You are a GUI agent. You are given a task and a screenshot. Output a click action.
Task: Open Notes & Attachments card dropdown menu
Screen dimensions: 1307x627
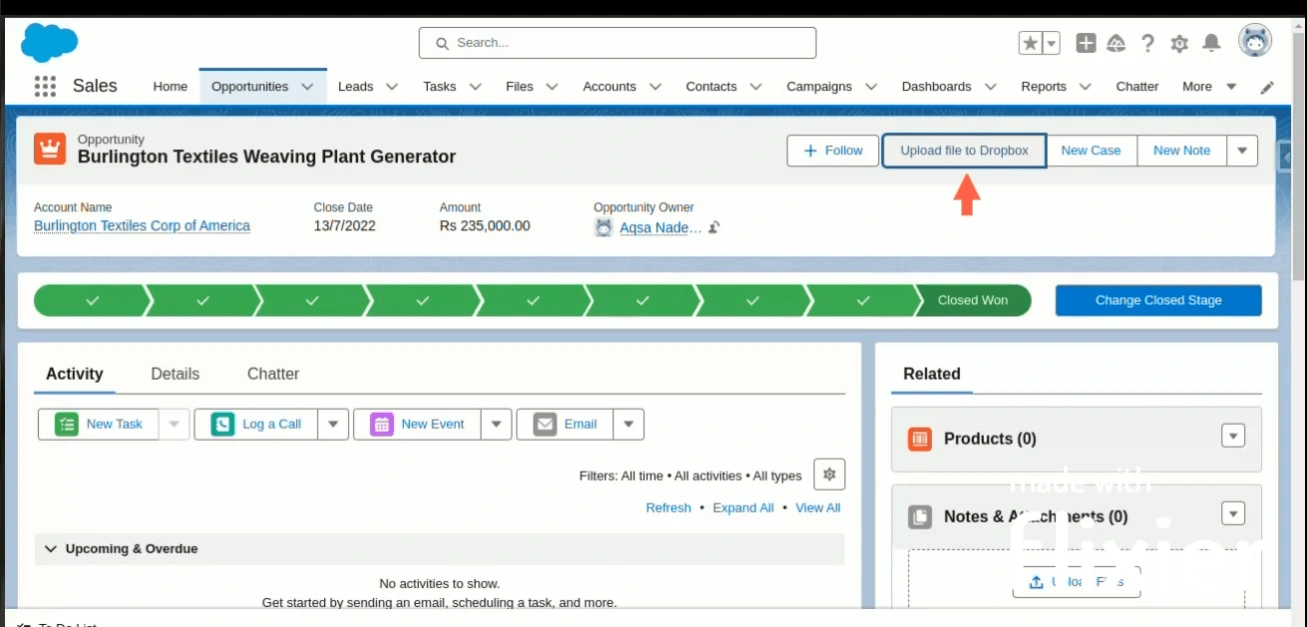[1233, 514]
